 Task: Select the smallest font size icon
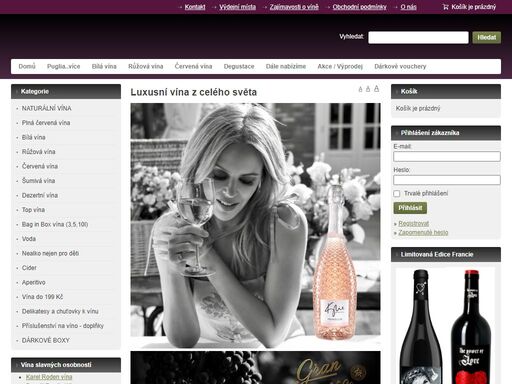click(360, 89)
